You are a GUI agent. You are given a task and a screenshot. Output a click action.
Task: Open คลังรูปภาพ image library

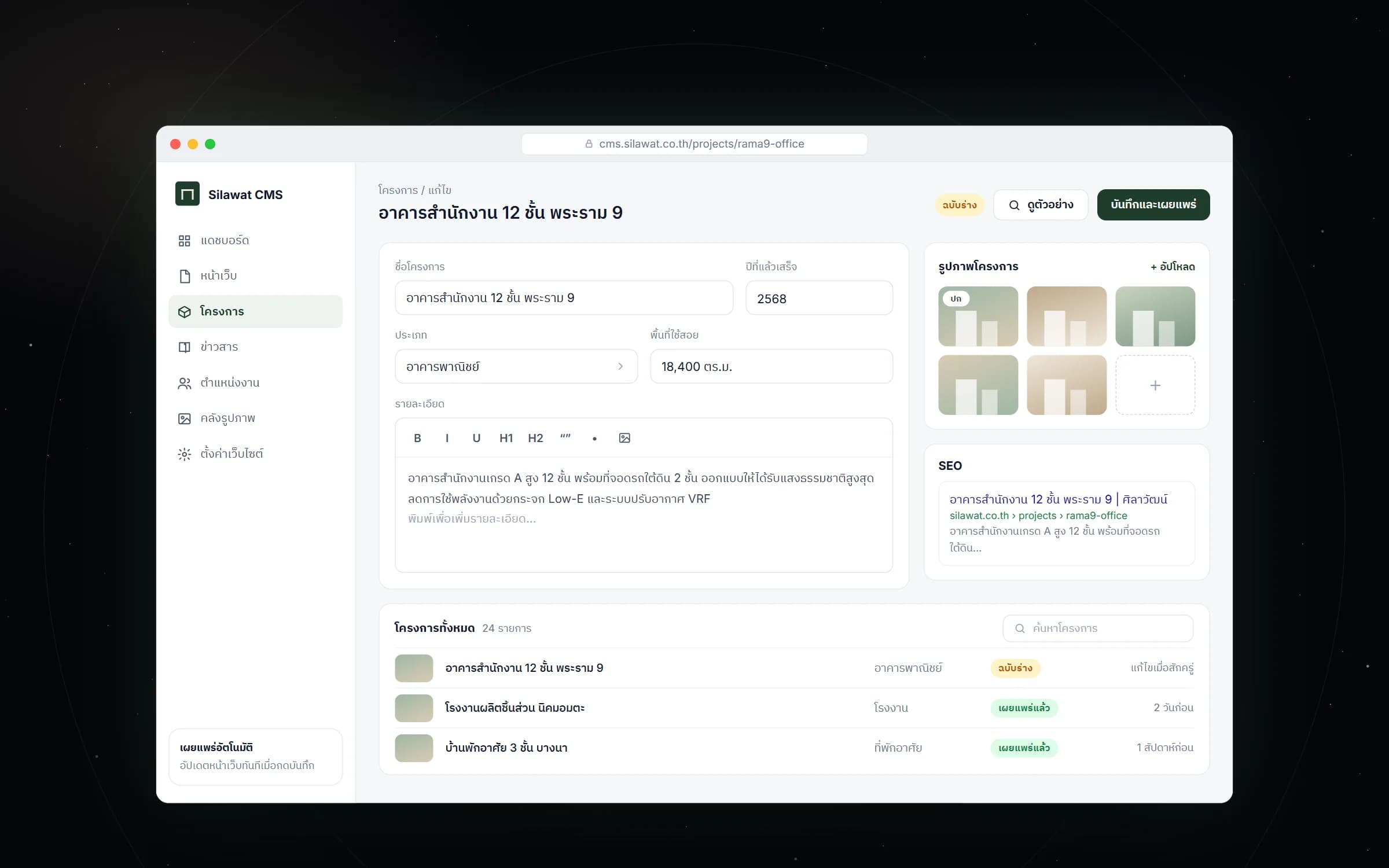point(255,418)
